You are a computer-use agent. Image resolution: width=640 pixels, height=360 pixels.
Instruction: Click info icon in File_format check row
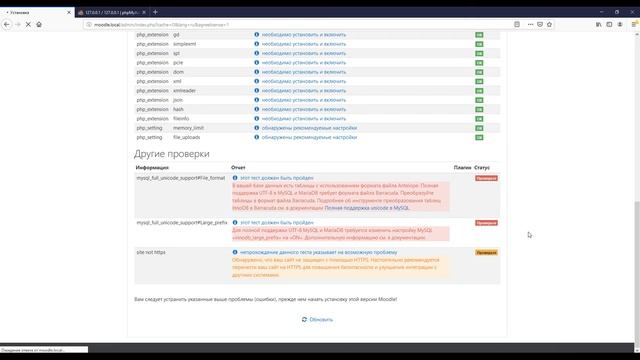(235, 178)
